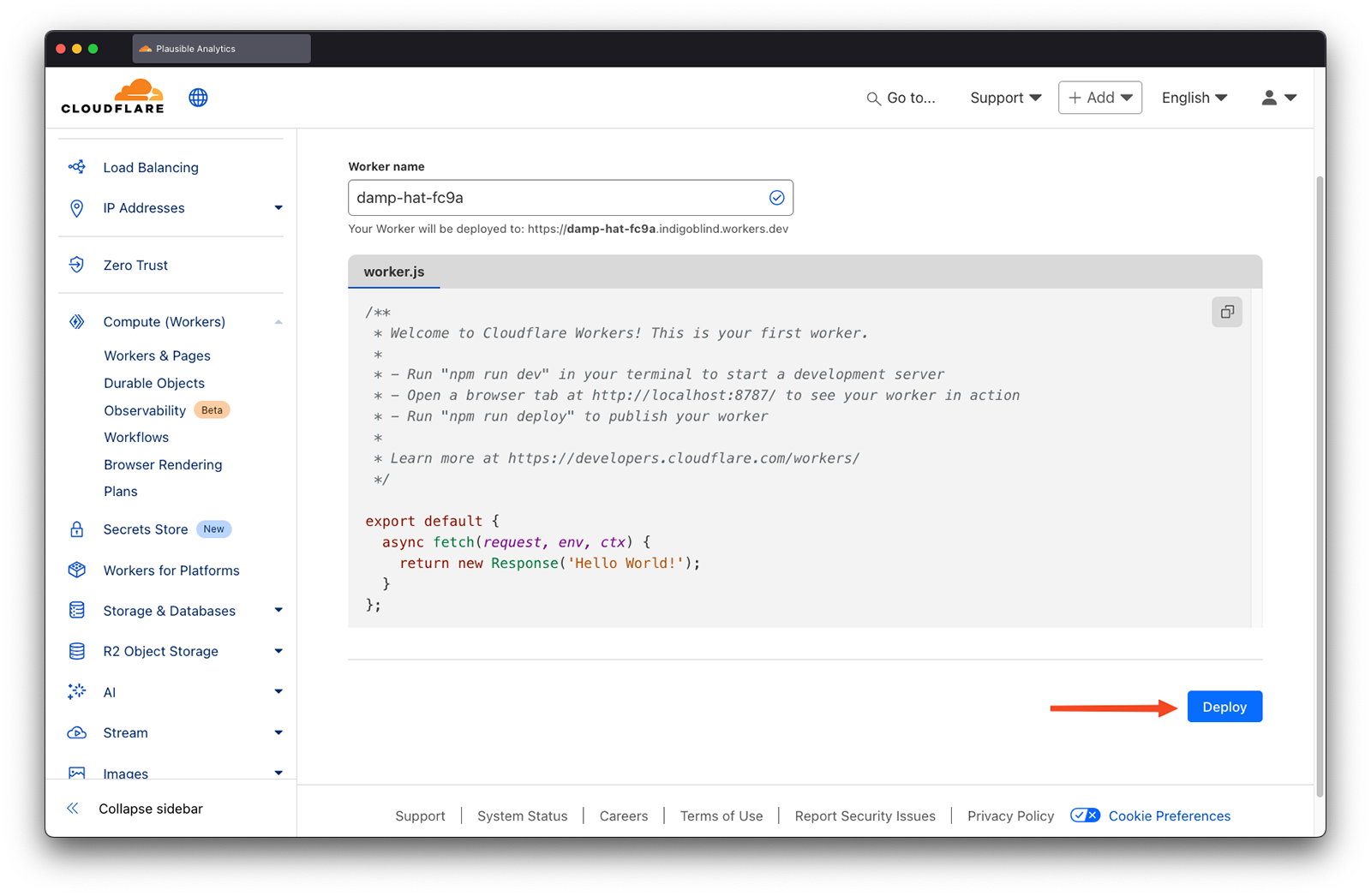Click the Cloudflare logo
Viewport: 1371px width, 896px height.
click(x=112, y=96)
